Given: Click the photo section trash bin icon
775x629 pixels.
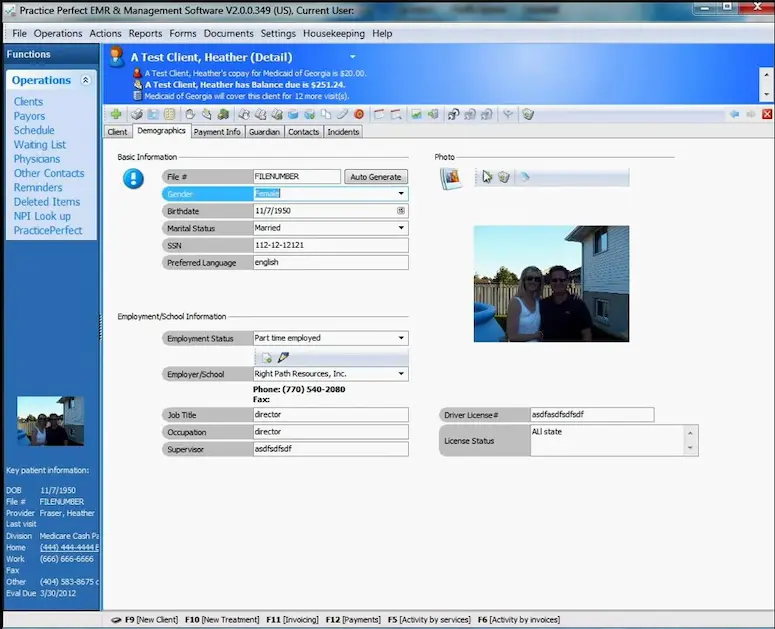Looking at the screenshot, I should (x=504, y=177).
